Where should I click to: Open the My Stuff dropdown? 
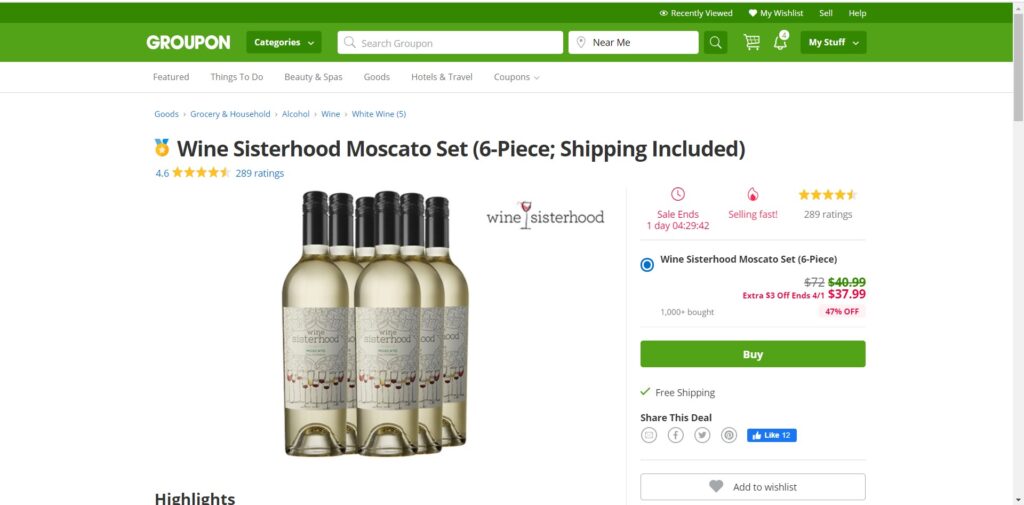pyautogui.click(x=833, y=42)
